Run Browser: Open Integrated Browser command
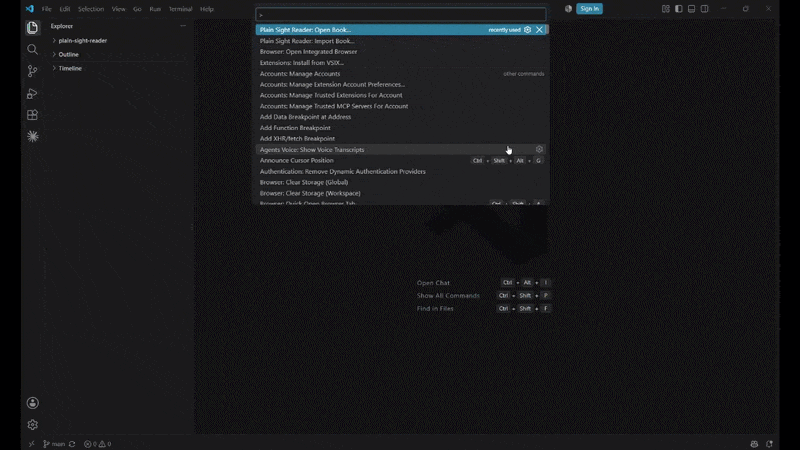This screenshot has height=450, width=800. coord(402,52)
